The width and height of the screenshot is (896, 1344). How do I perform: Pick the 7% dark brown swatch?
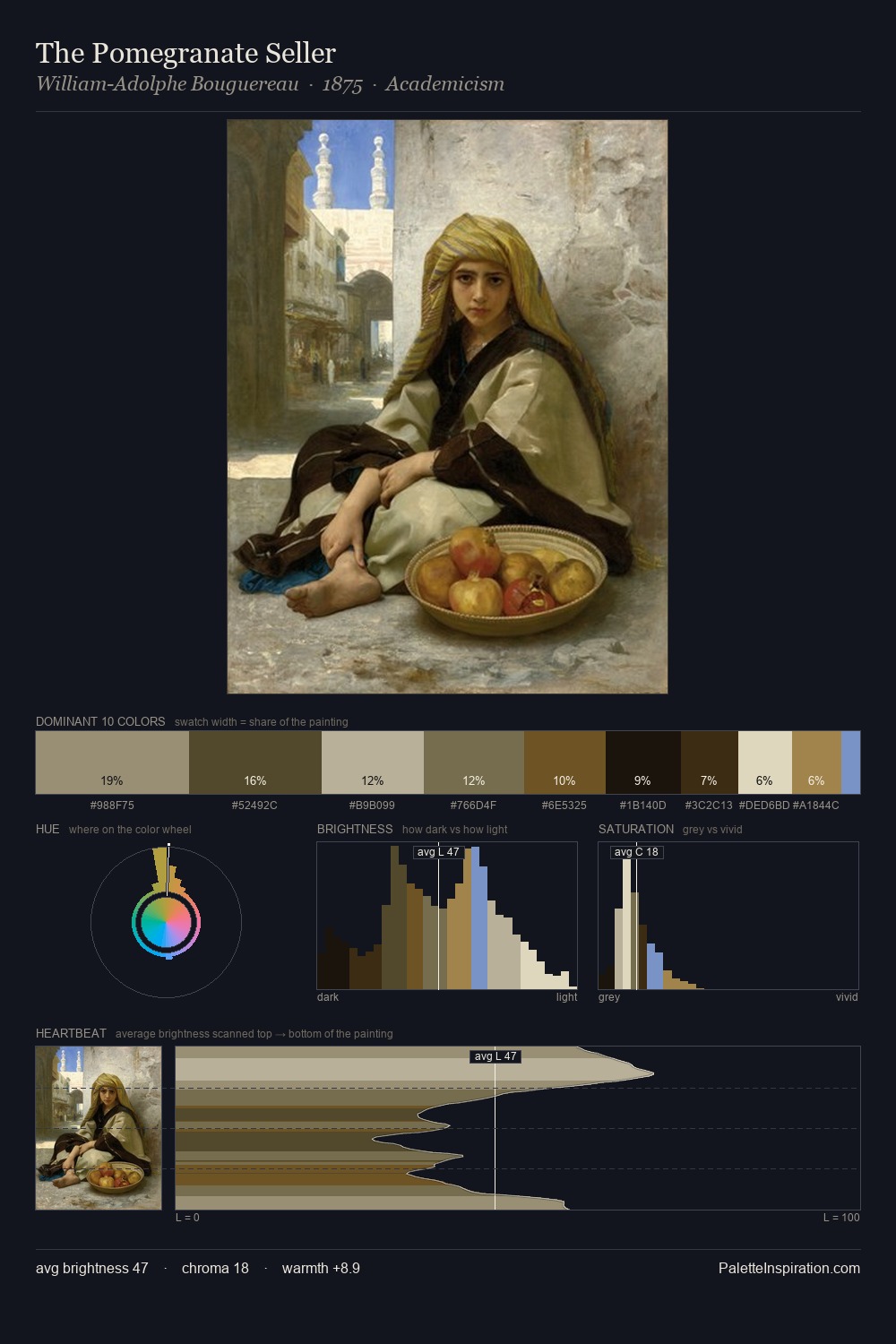pos(710,762)
